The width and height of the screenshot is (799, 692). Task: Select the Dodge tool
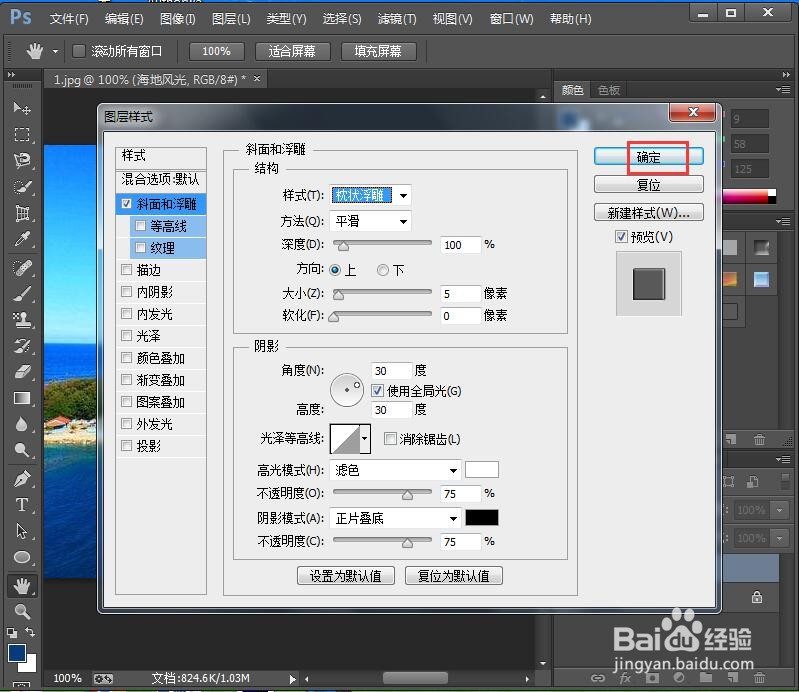point(22,450)
